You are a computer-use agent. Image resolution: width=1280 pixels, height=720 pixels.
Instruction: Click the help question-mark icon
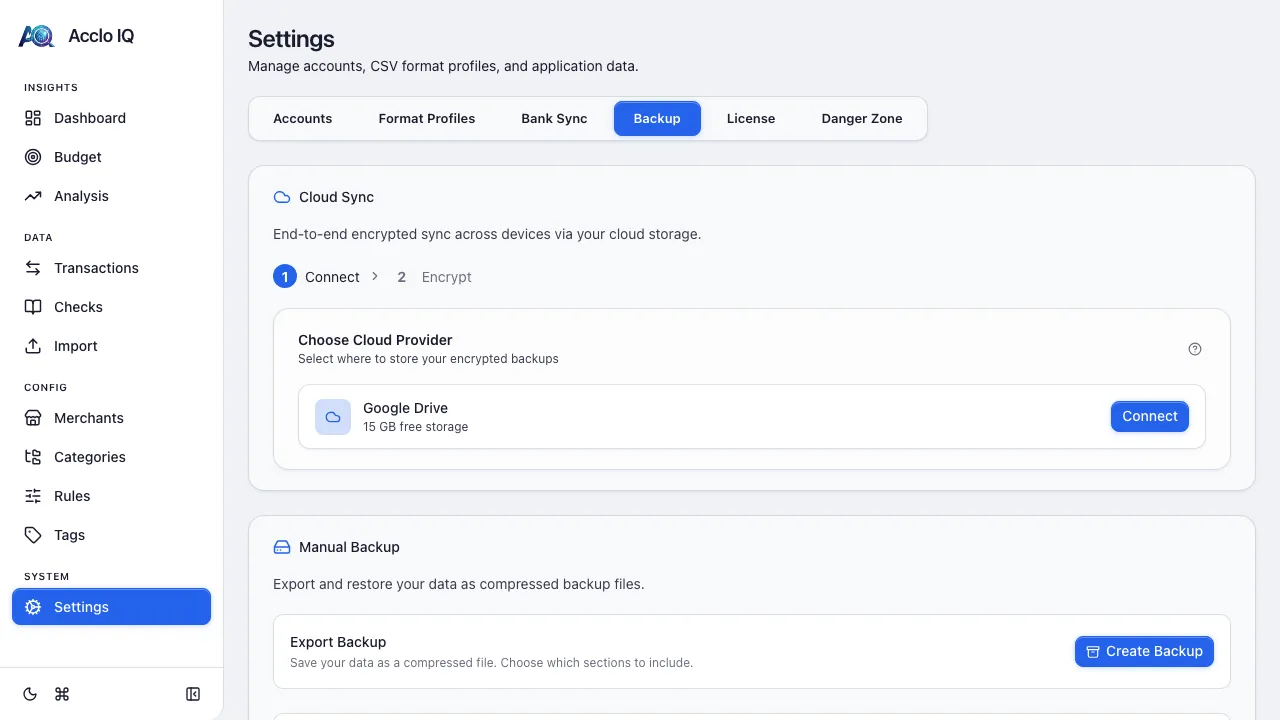1195,349
